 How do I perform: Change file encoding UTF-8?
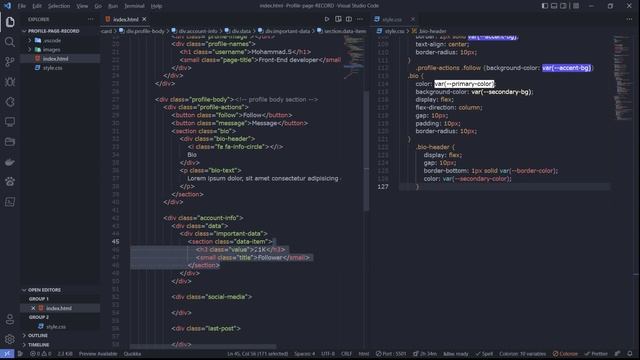point(328,354)
